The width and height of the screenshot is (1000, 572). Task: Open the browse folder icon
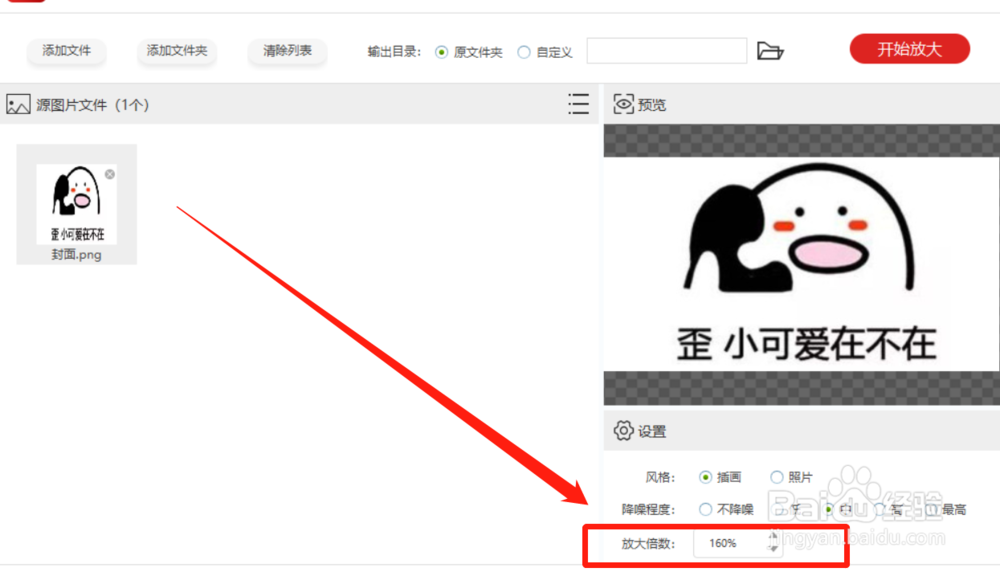coord(770,51)
